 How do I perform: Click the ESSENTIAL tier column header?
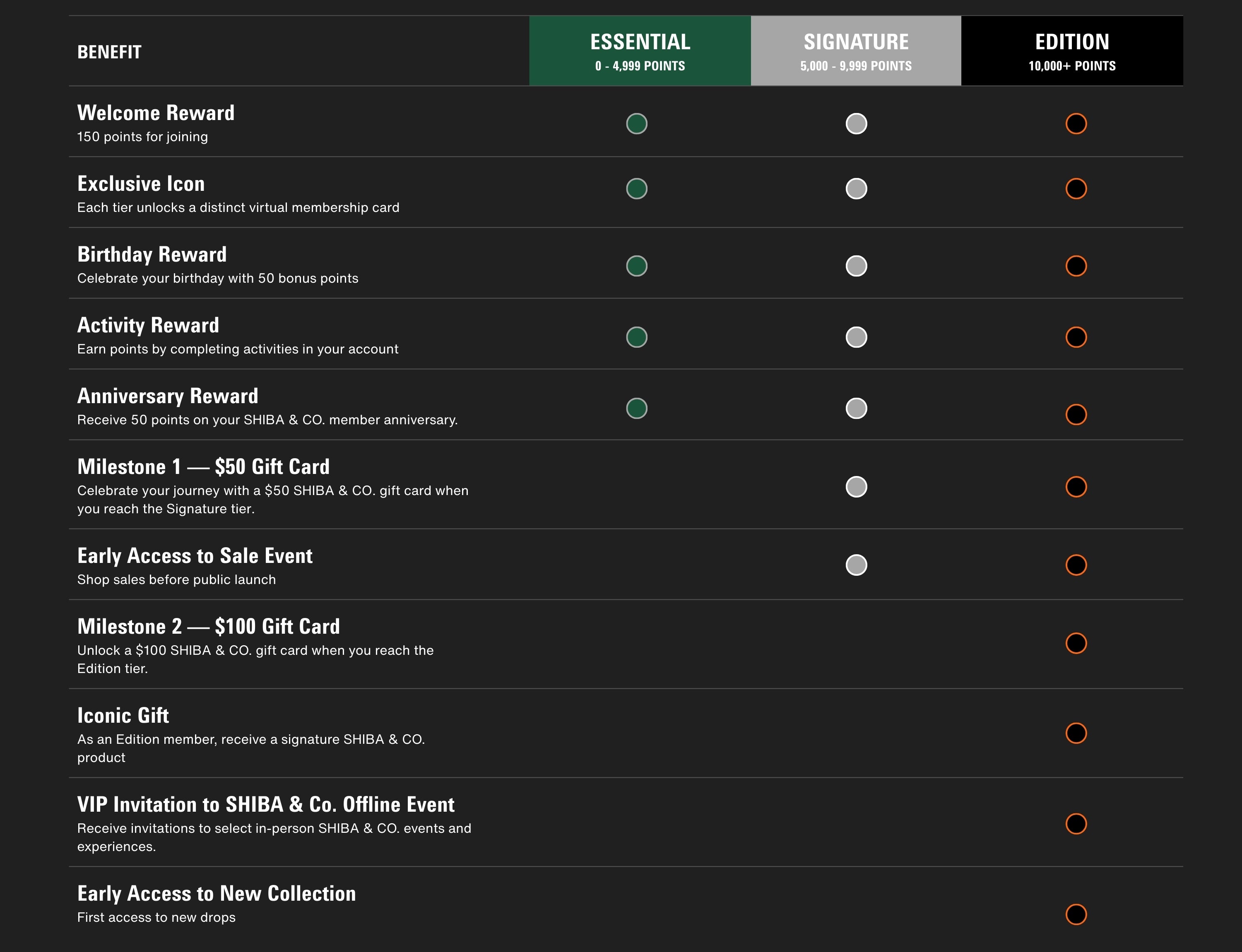pos(640,51)
